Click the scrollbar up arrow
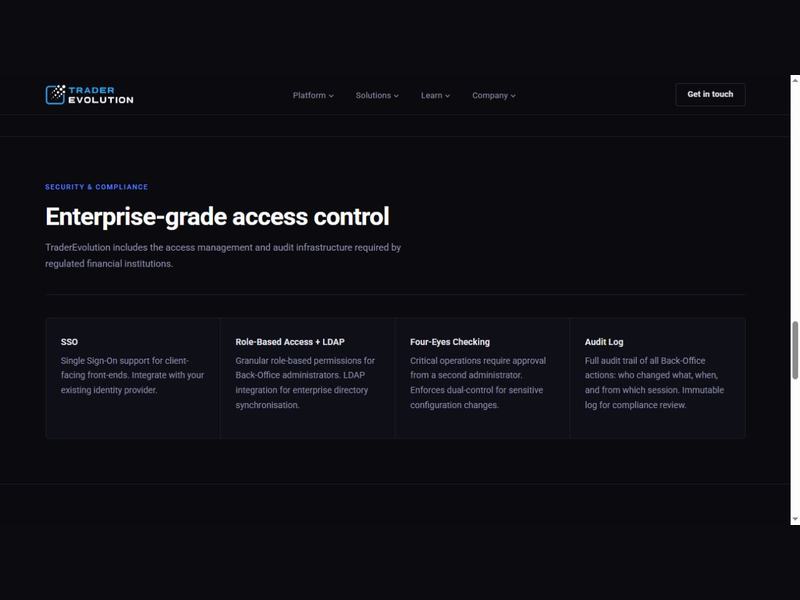This screenshot has height=600, width=800. (795, 80)
